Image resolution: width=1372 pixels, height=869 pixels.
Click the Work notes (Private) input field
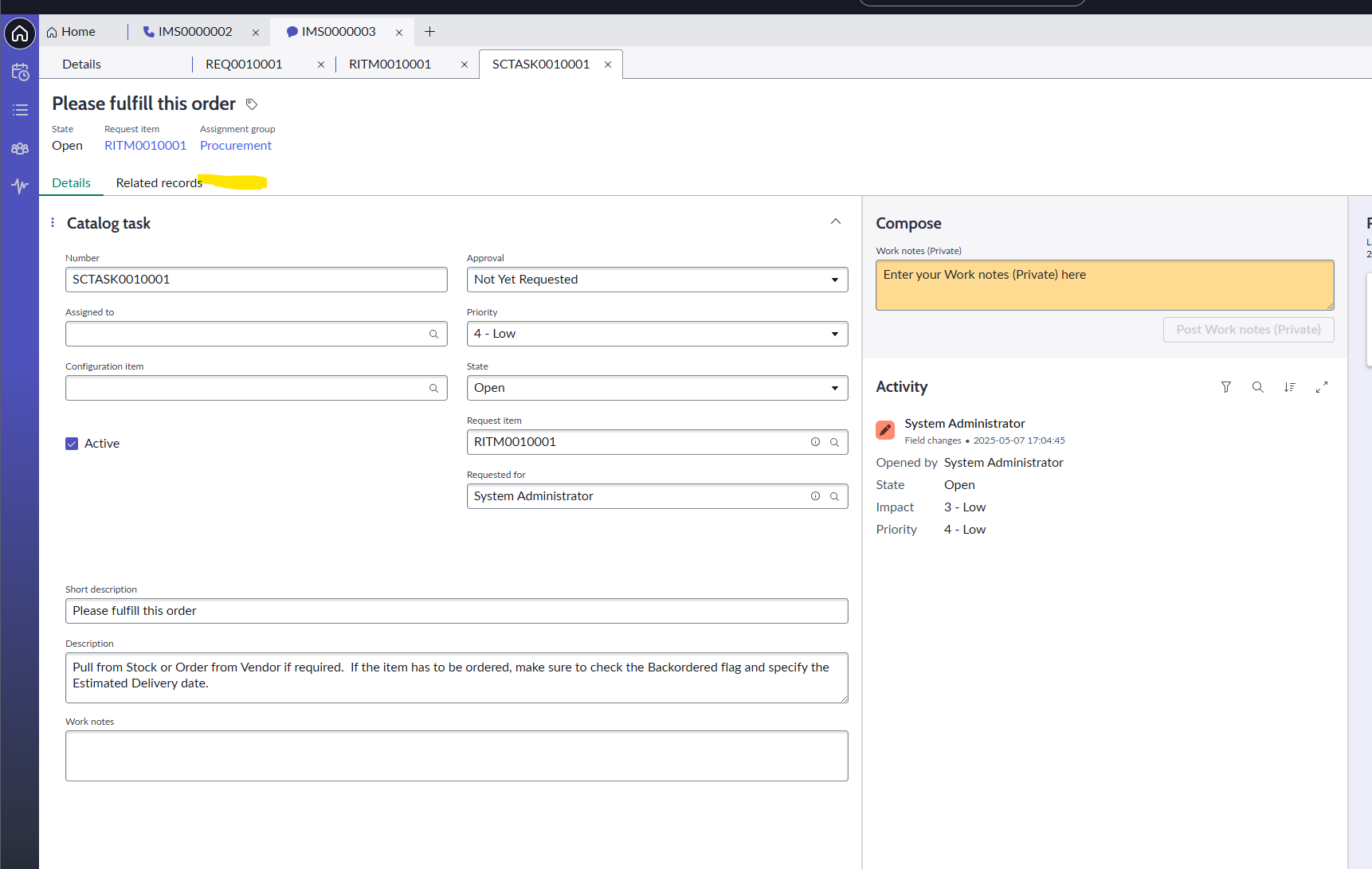point(1104,284)
